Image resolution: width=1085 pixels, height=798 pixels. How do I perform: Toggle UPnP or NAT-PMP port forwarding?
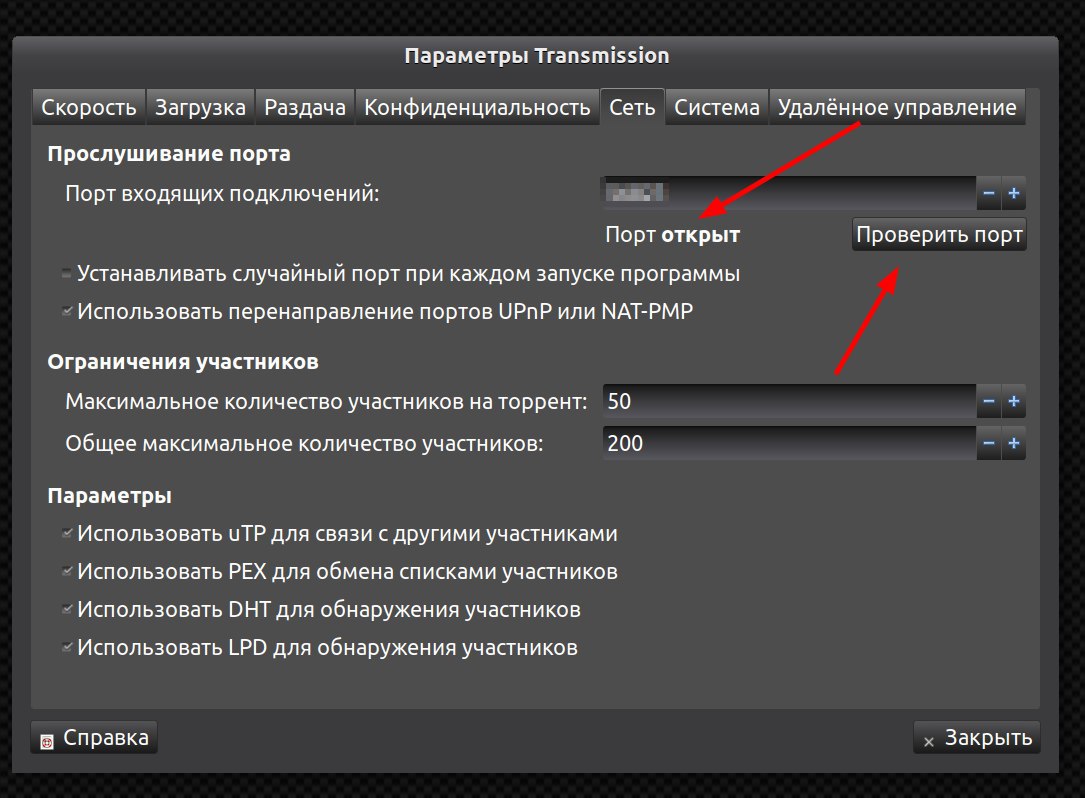click(x=67, y=311)
